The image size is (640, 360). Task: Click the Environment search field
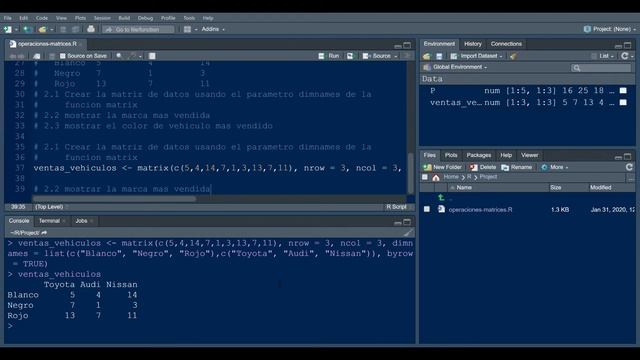[601, 67]
